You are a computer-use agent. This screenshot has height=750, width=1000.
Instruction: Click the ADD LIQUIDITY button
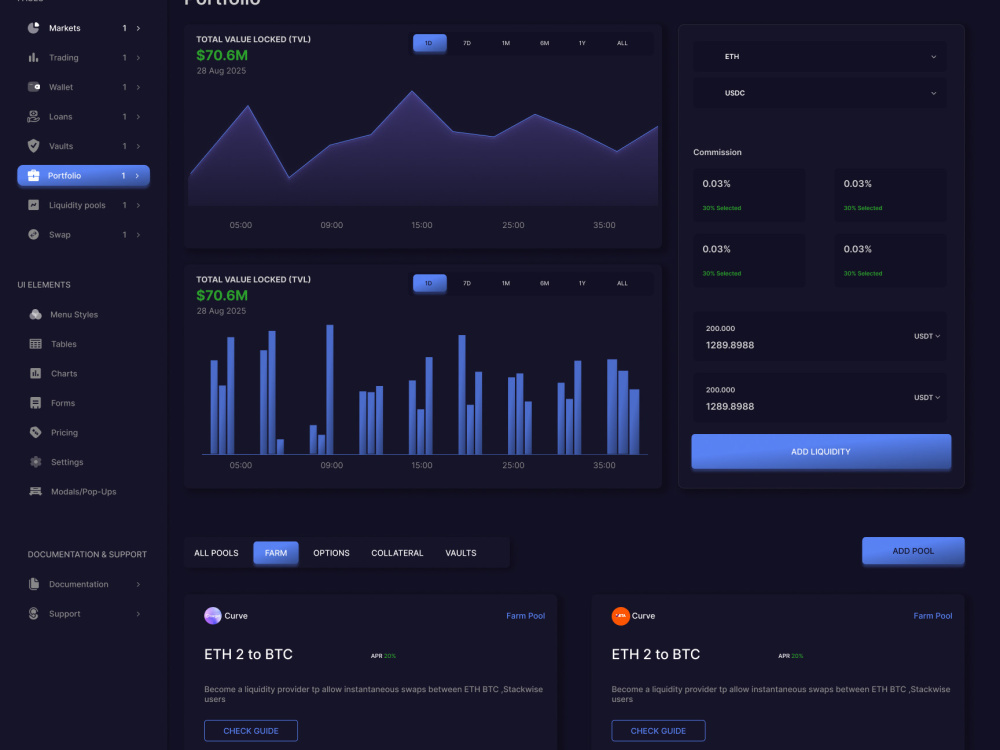click(821, 452)
